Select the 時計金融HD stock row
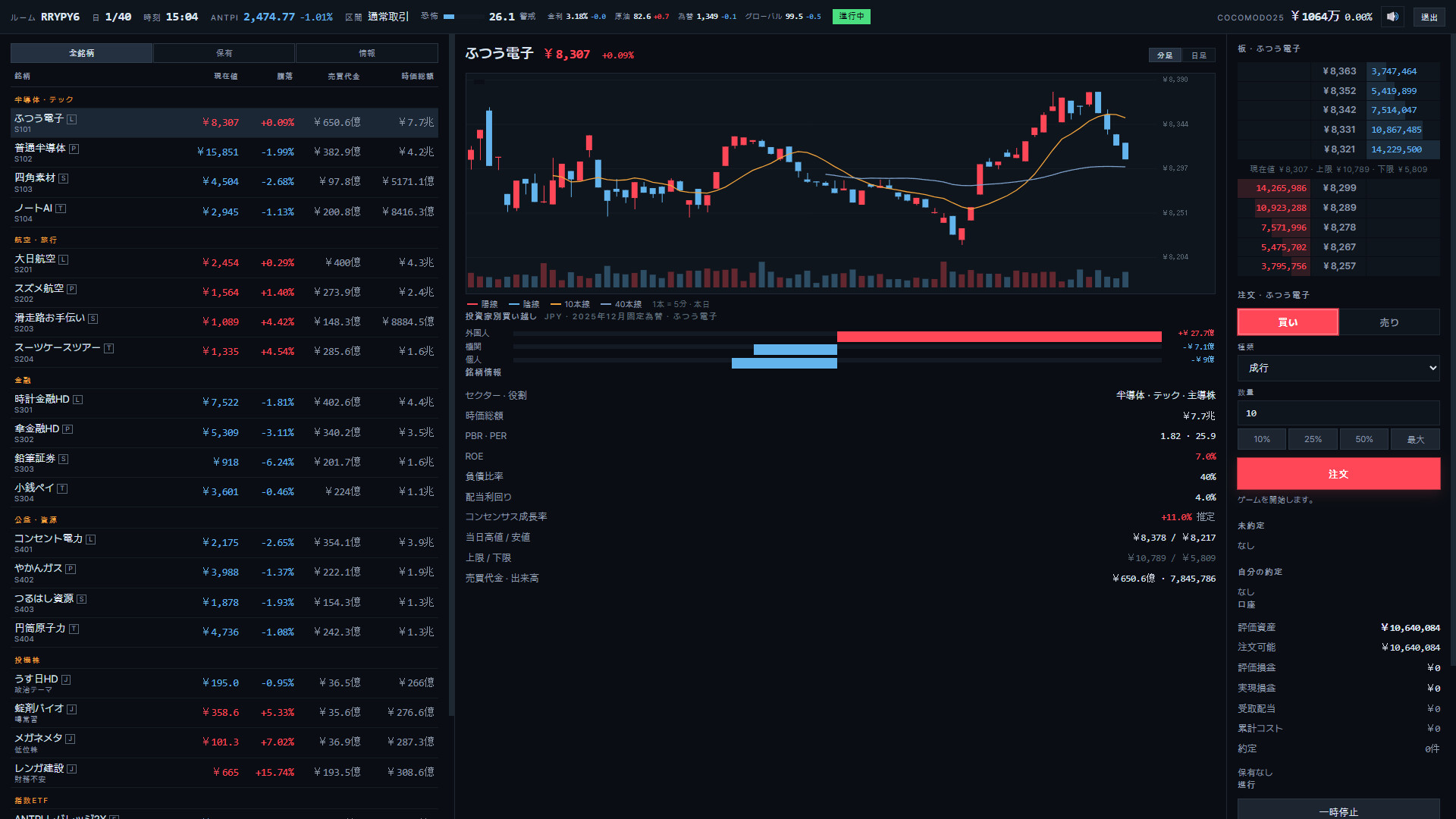1456x819 pixels. [x=224, y=403]
